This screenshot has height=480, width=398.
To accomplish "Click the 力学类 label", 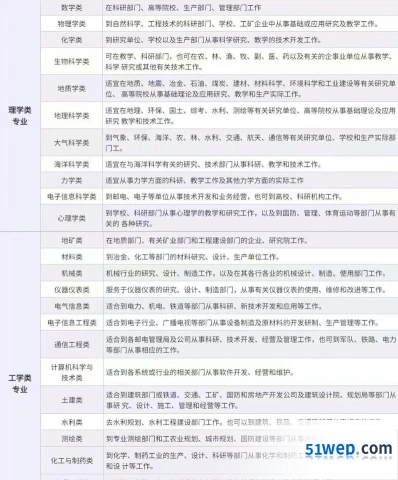I will (x=72, y=181).
